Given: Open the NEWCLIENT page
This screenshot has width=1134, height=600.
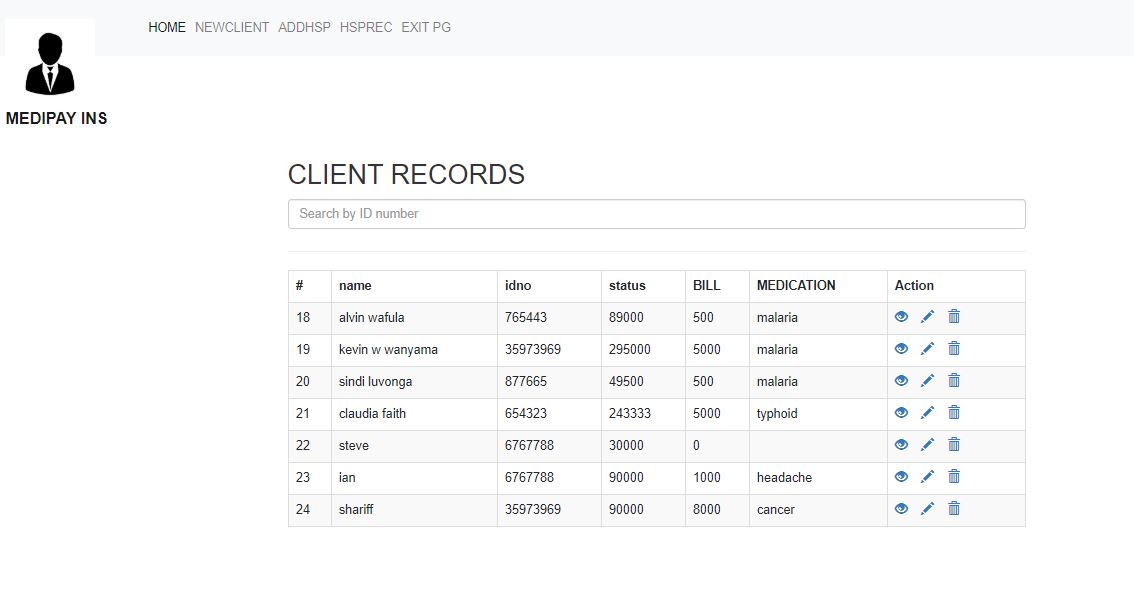Looking at the screenshot, I should point(232,27).
